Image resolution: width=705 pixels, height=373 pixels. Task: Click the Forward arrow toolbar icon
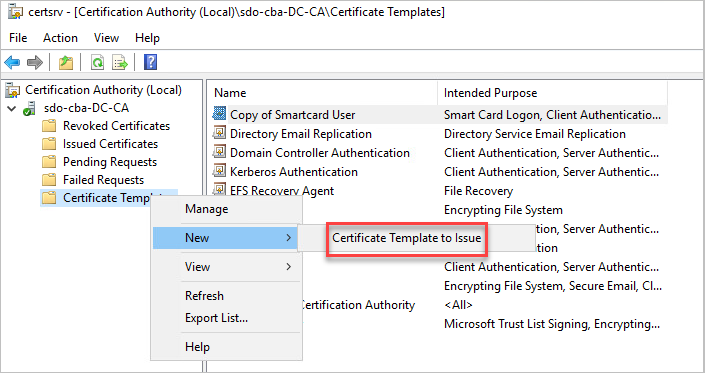click(x=35, y=62)
